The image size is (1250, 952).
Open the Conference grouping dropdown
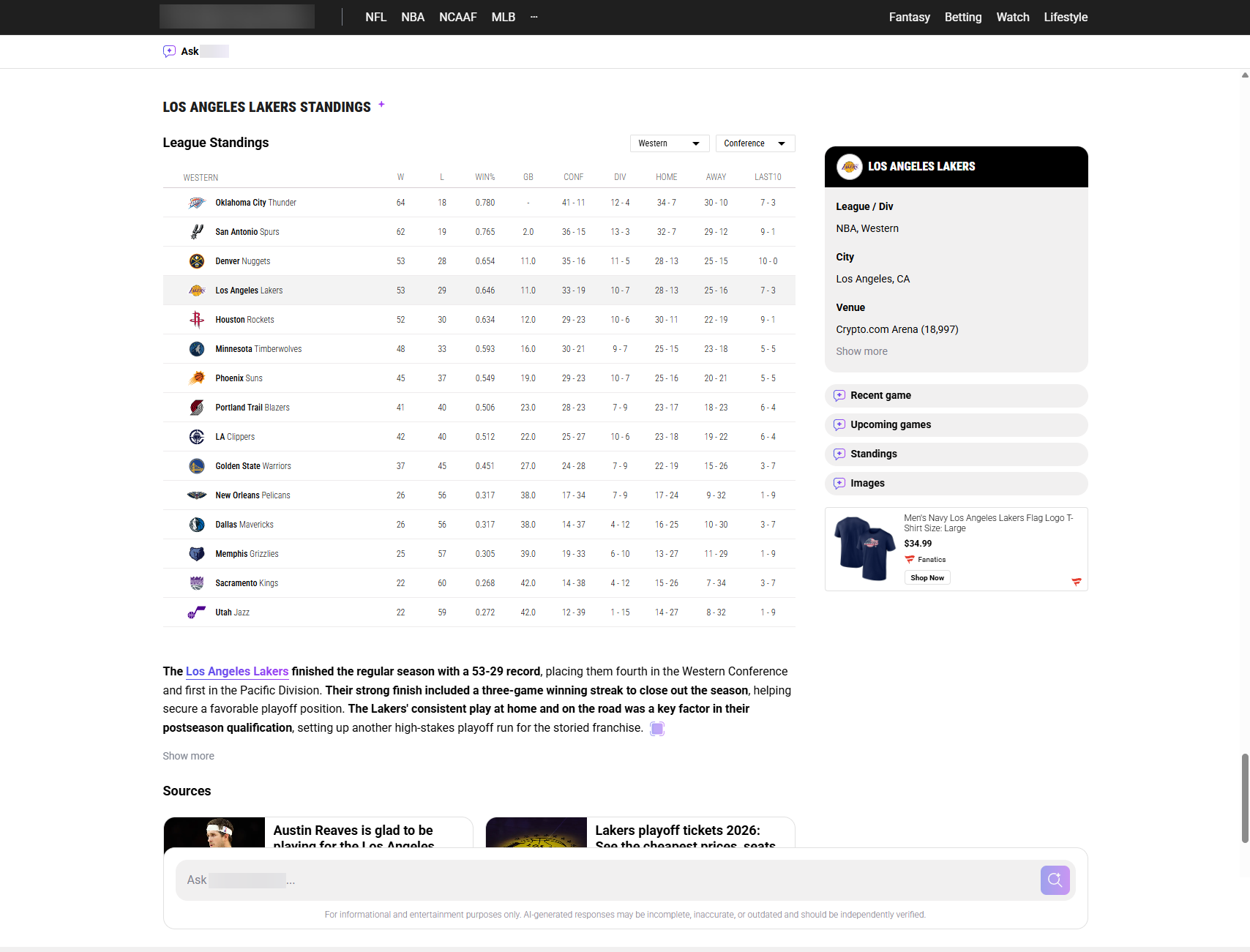(755, 143)
